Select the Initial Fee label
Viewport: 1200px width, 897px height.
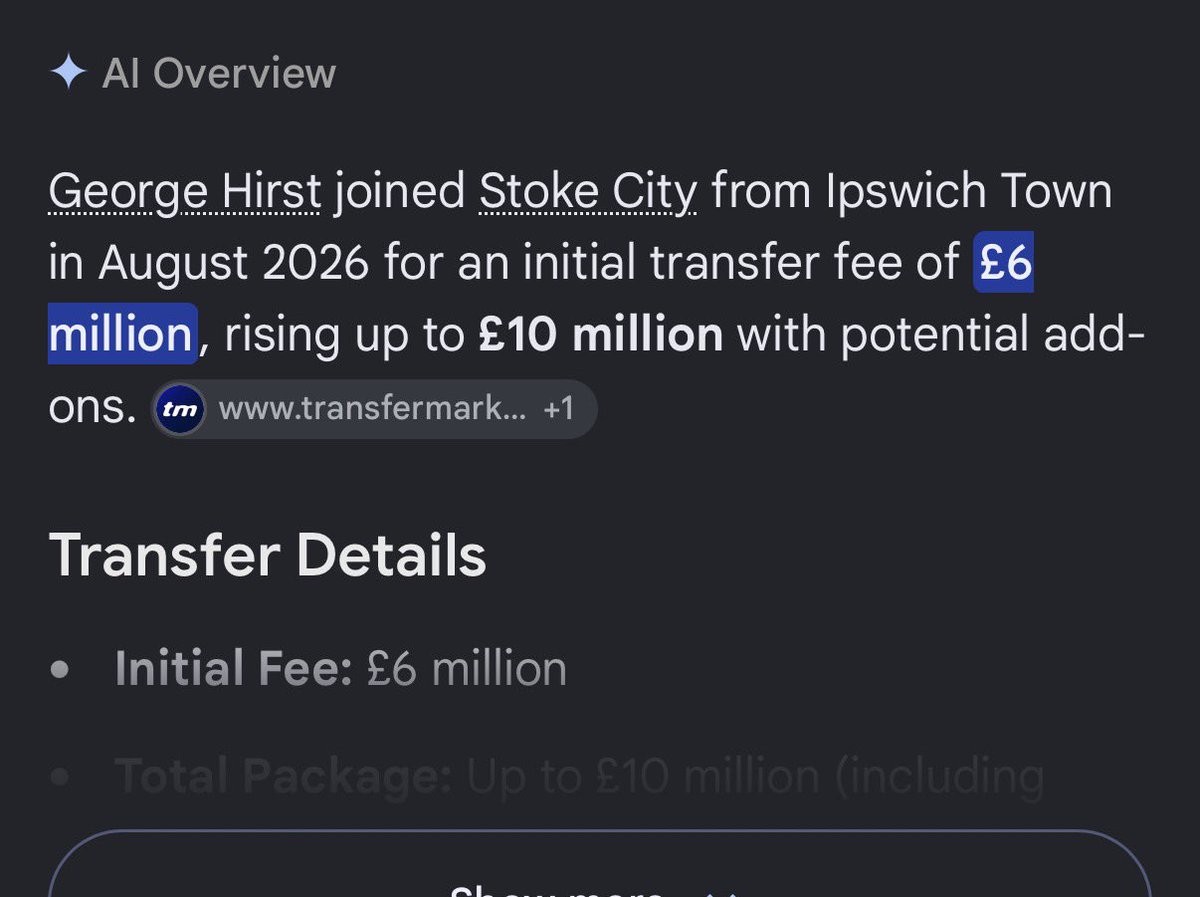click(234, 668)
